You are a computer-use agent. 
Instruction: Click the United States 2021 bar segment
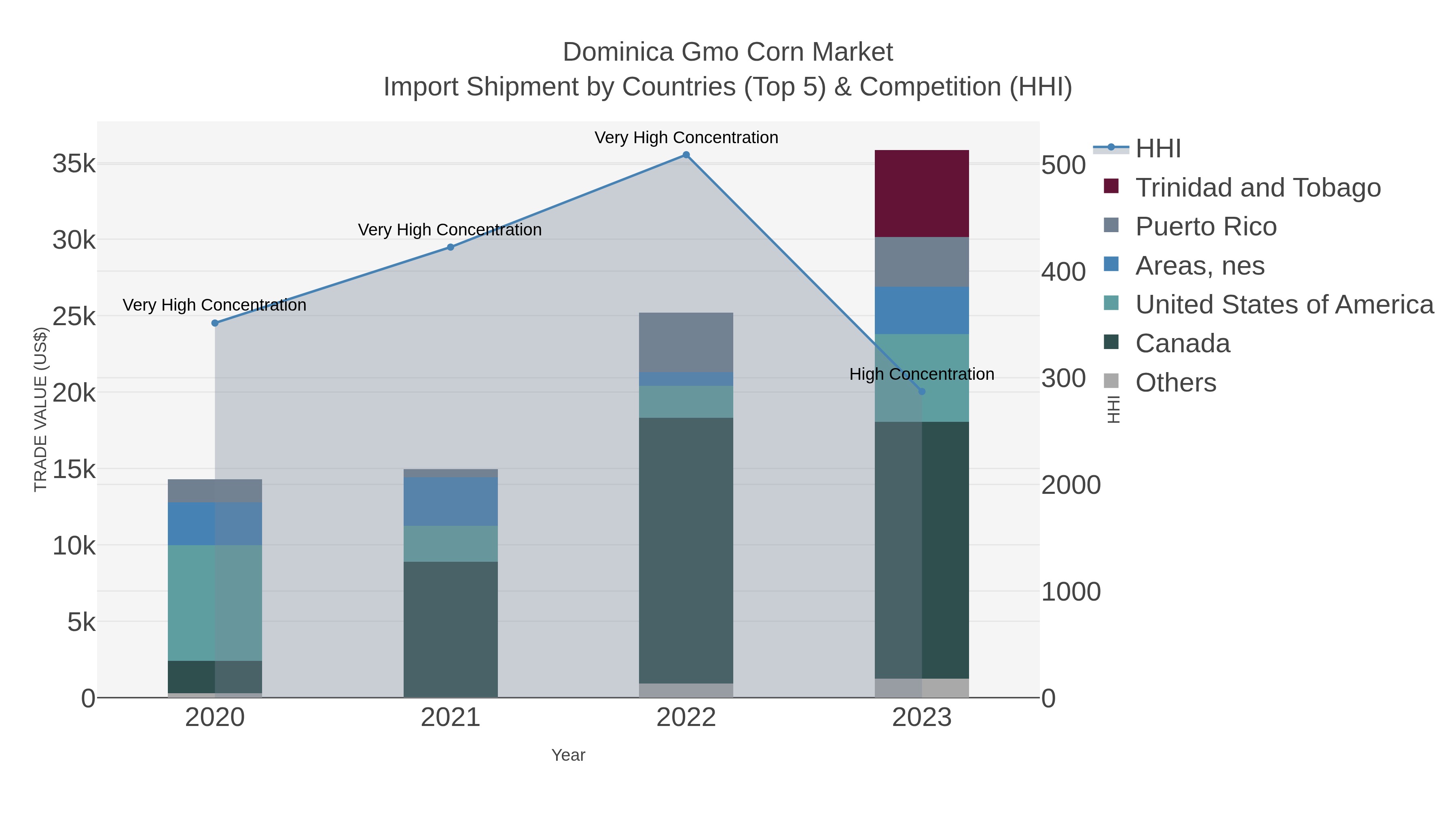click(451, 544)
